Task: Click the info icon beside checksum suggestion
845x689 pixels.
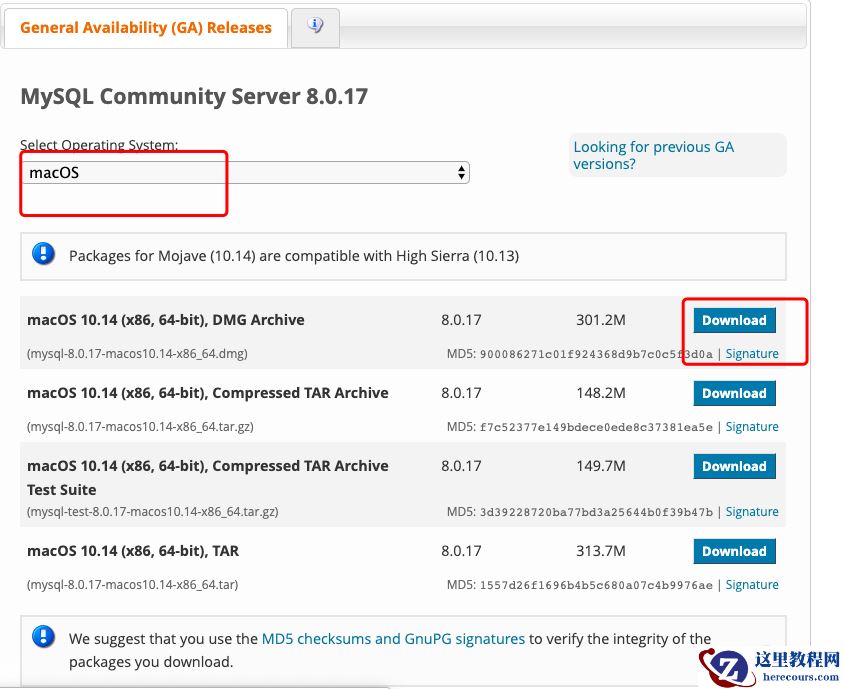Action: 44,637
